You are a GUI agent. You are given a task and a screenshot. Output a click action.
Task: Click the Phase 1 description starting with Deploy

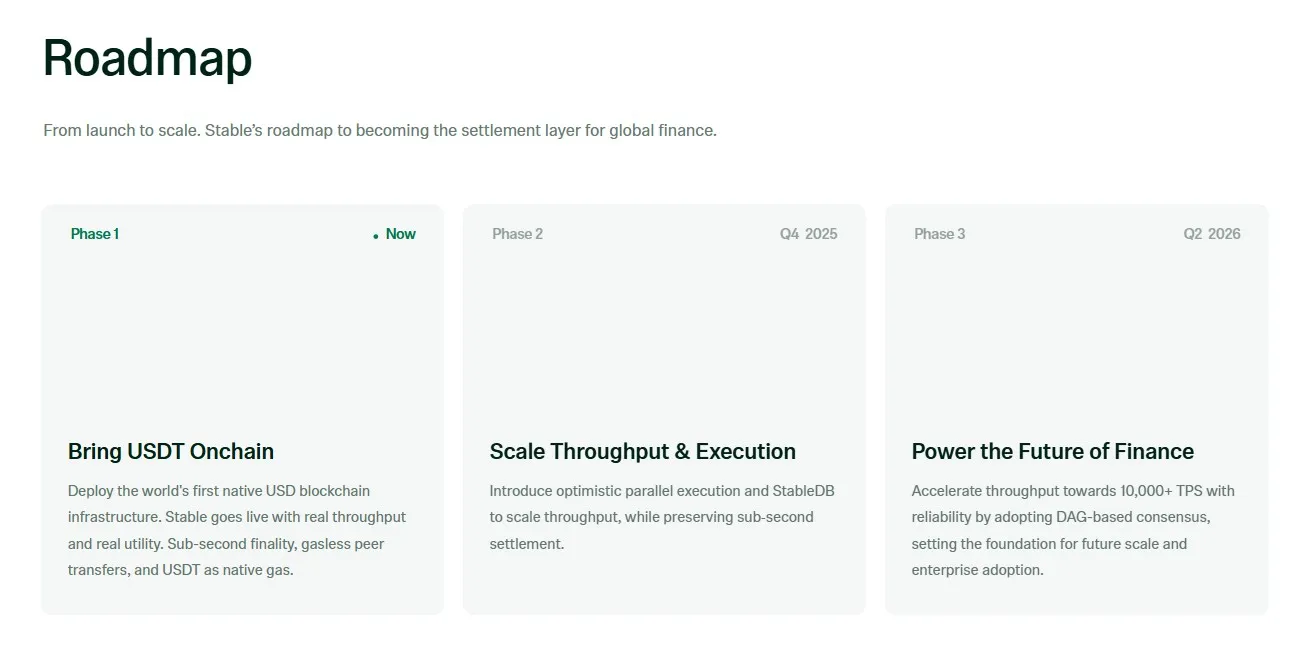tap(237, 530)
